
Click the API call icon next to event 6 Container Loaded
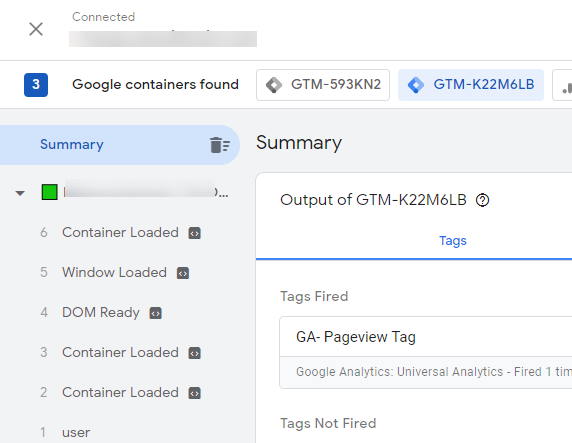(x=194, y=233)
